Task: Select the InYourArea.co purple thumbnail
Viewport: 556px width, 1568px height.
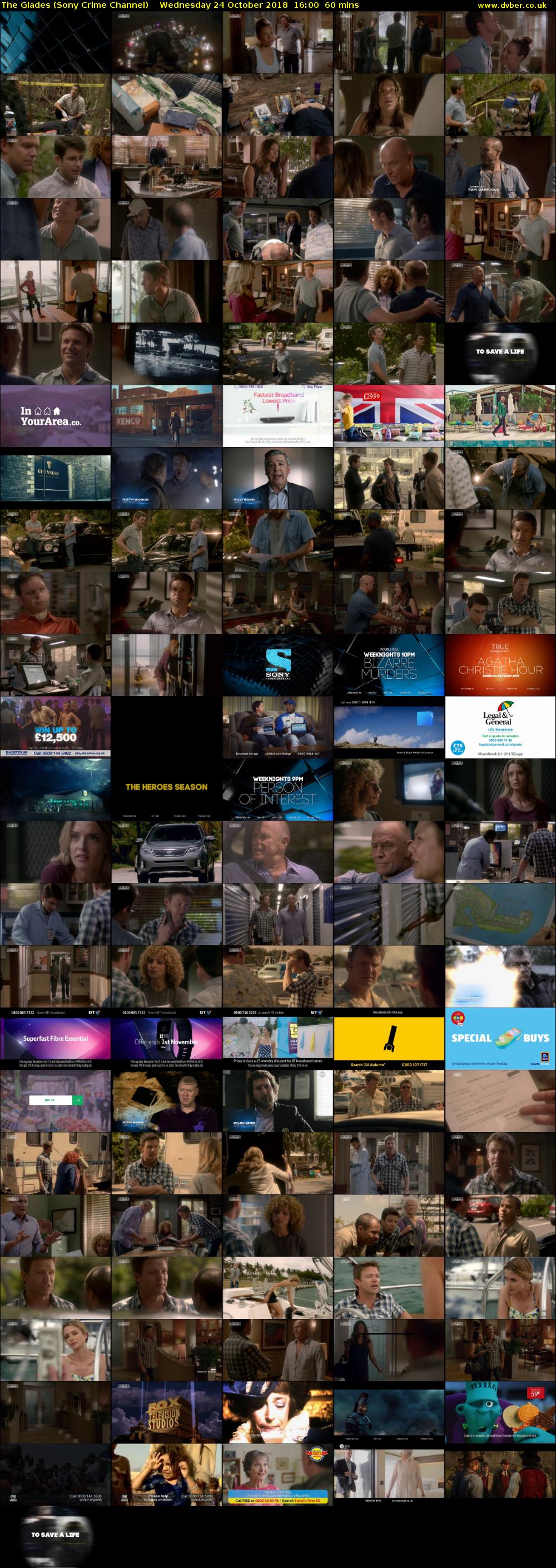Action: click(56, 416)
